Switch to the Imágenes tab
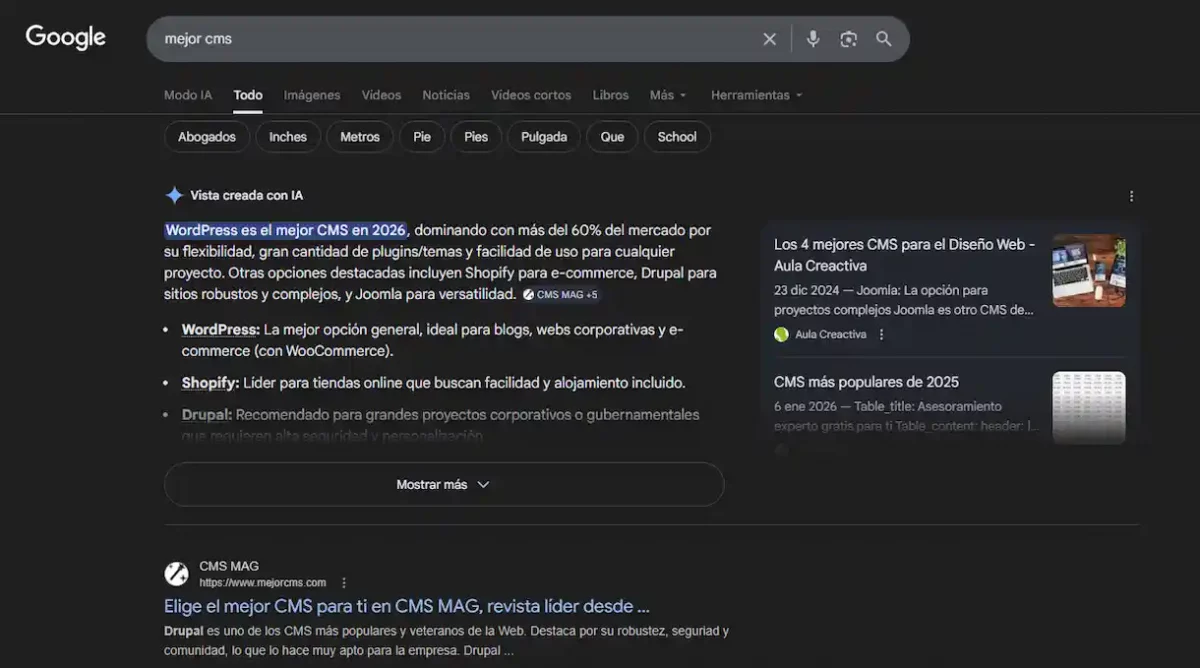This screenshot has height=668, width=1200. coord(311,94)
